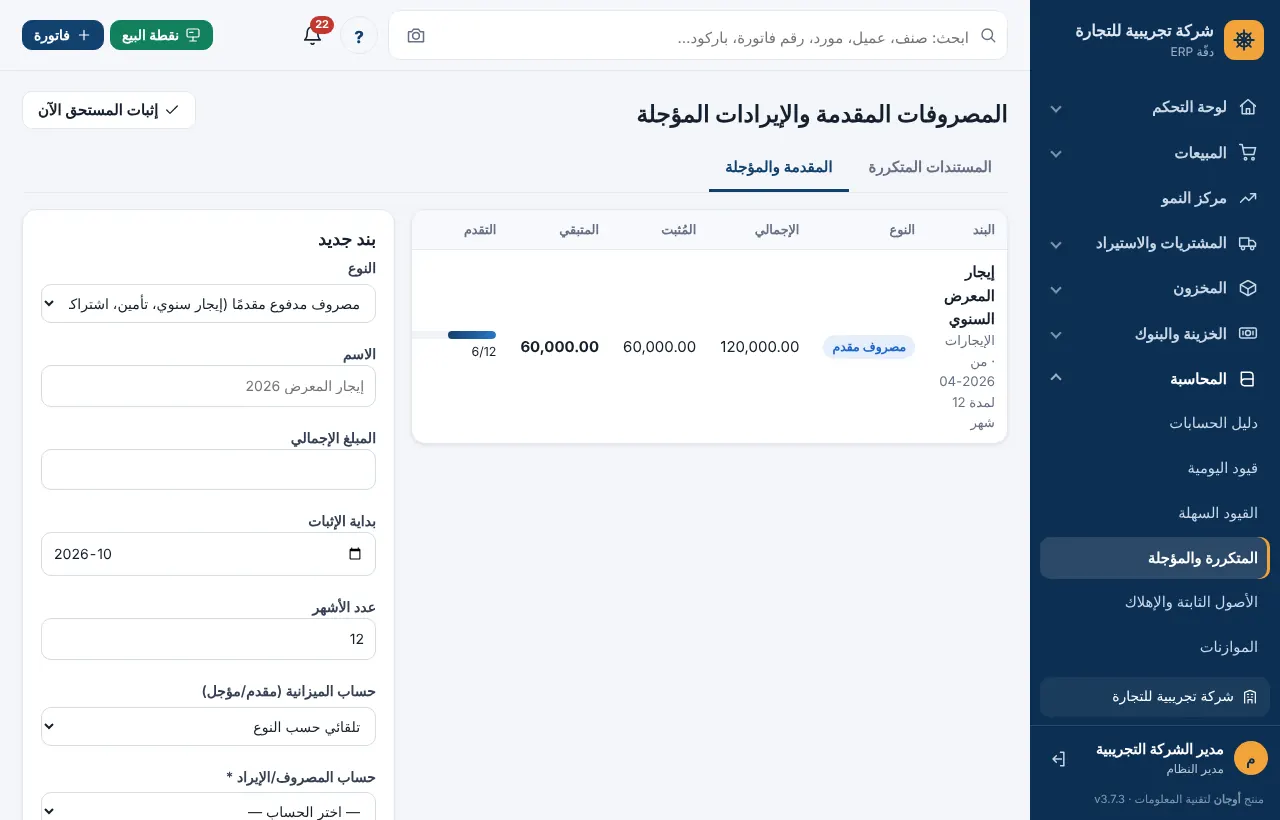Click the الاسم input field
Screen dimensions: 1280x820
(208, 386)
